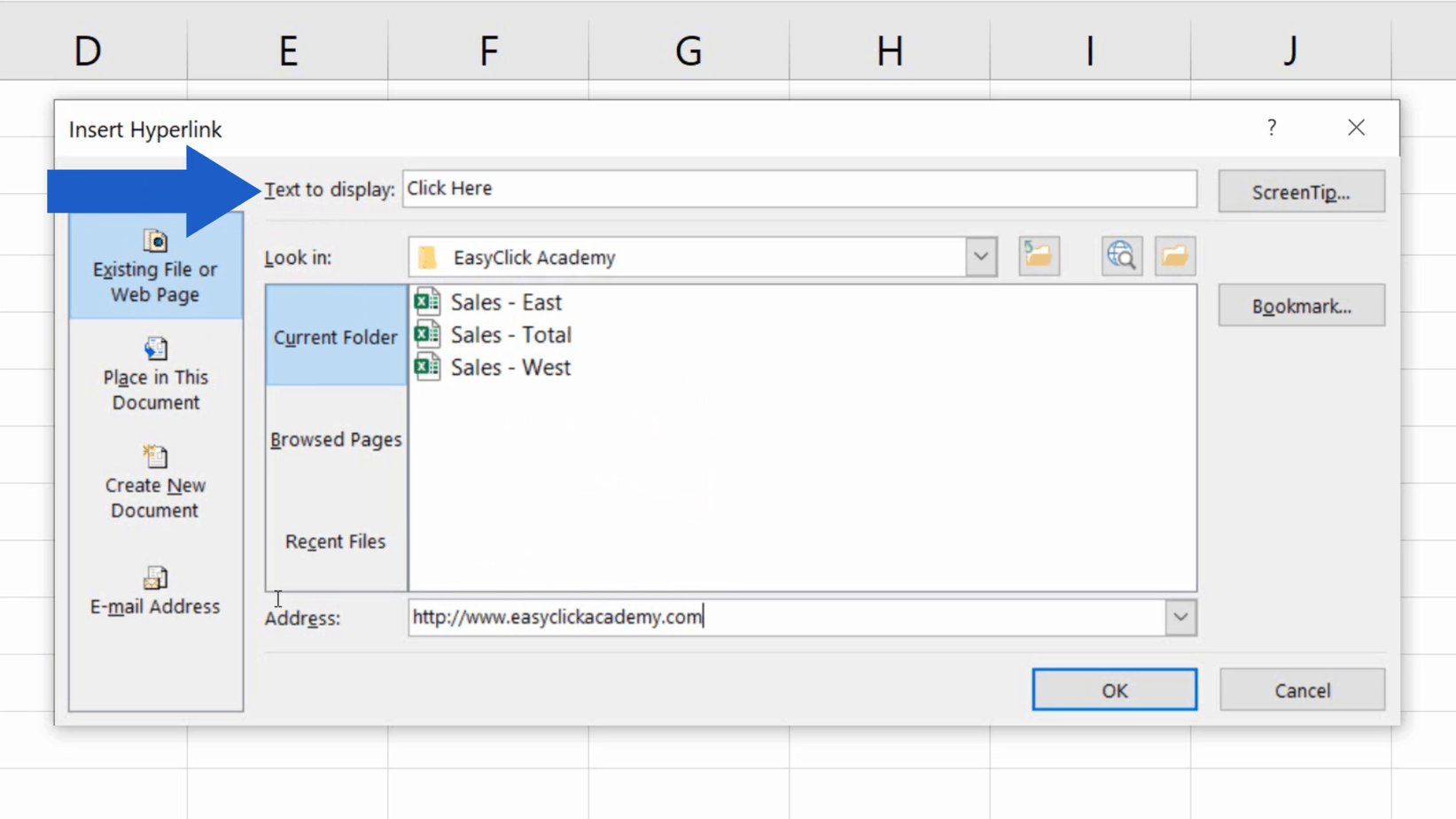Switch to Browsed Pages view

click(336, 439)
